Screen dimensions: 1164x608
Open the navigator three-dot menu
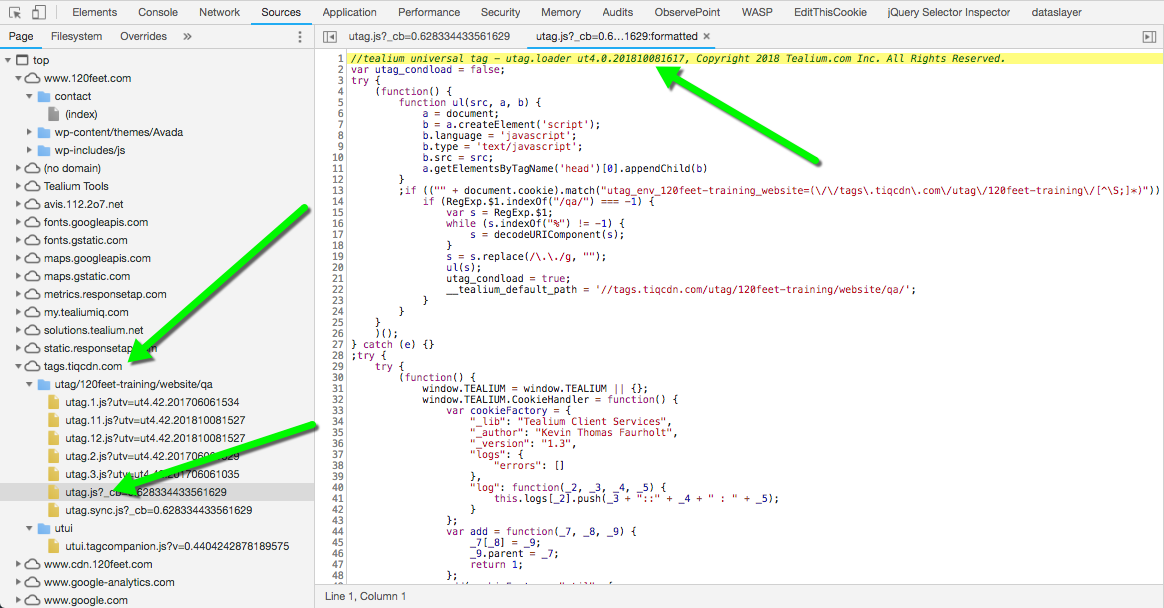300,36
